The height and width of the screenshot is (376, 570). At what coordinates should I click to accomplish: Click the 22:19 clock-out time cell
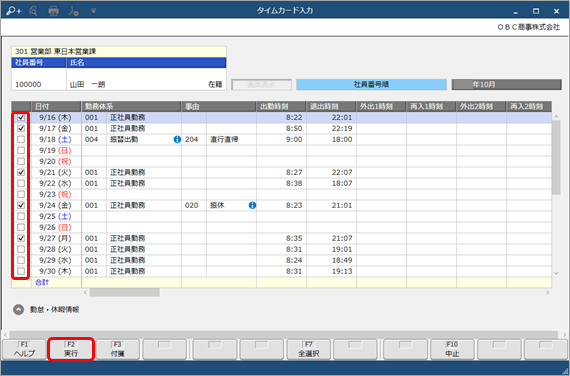point(331,128)
